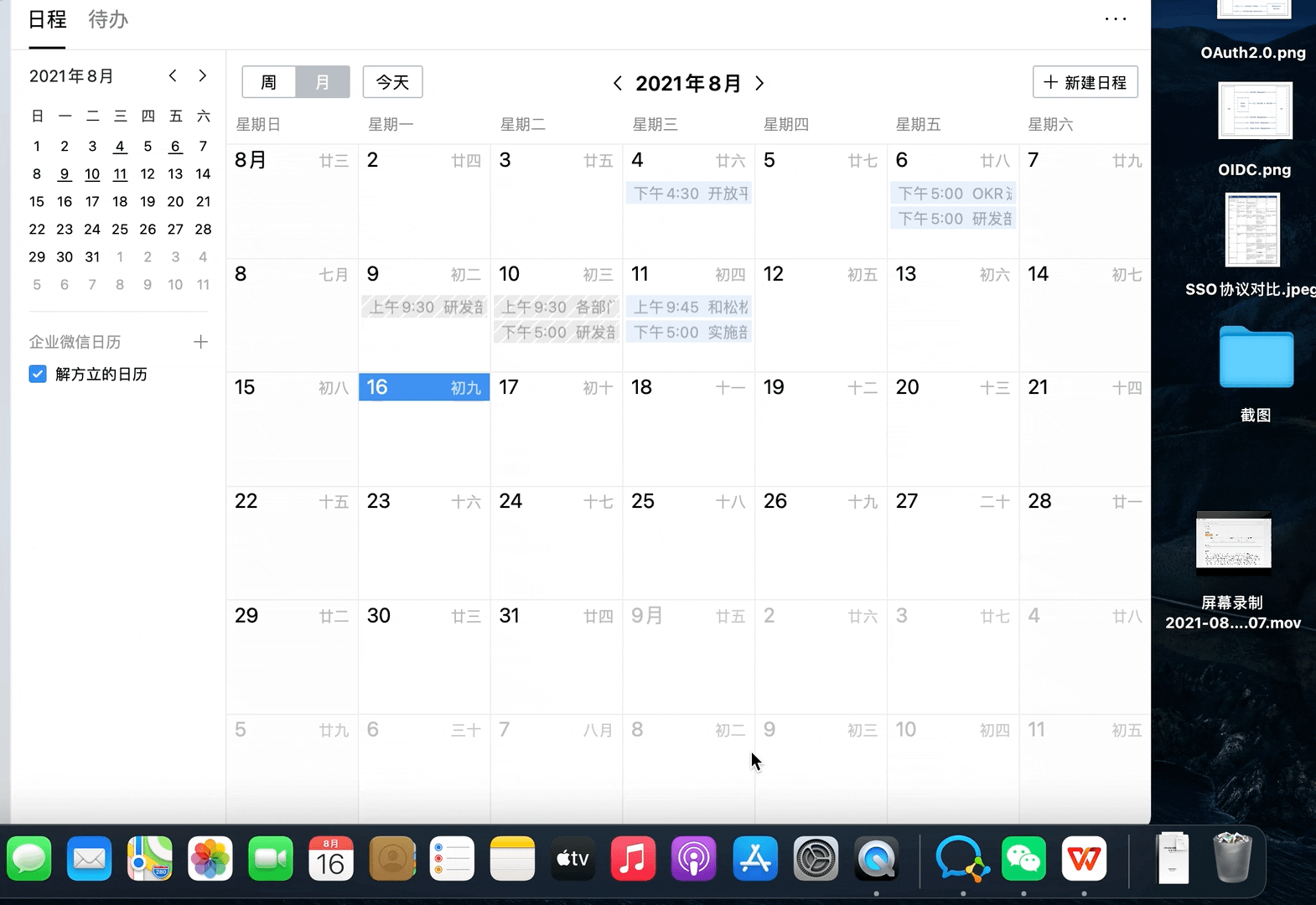The width and height of the screenshot is (1316, 905).
Task: Click the 企业微信日历 section label
Action: 75,342
